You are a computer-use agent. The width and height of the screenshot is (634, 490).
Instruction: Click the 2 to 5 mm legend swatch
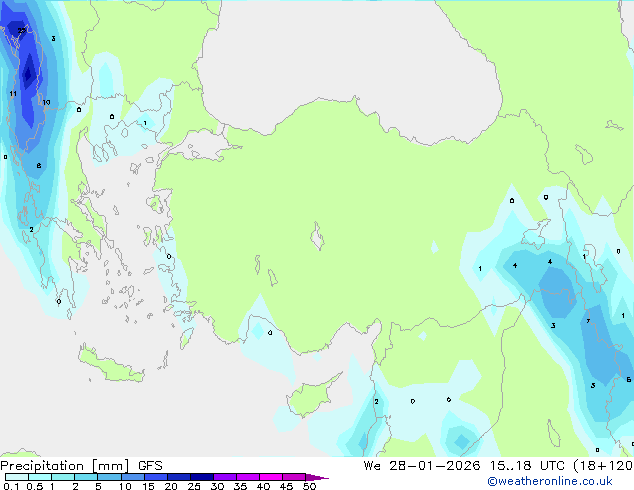[x=86, y=477]
